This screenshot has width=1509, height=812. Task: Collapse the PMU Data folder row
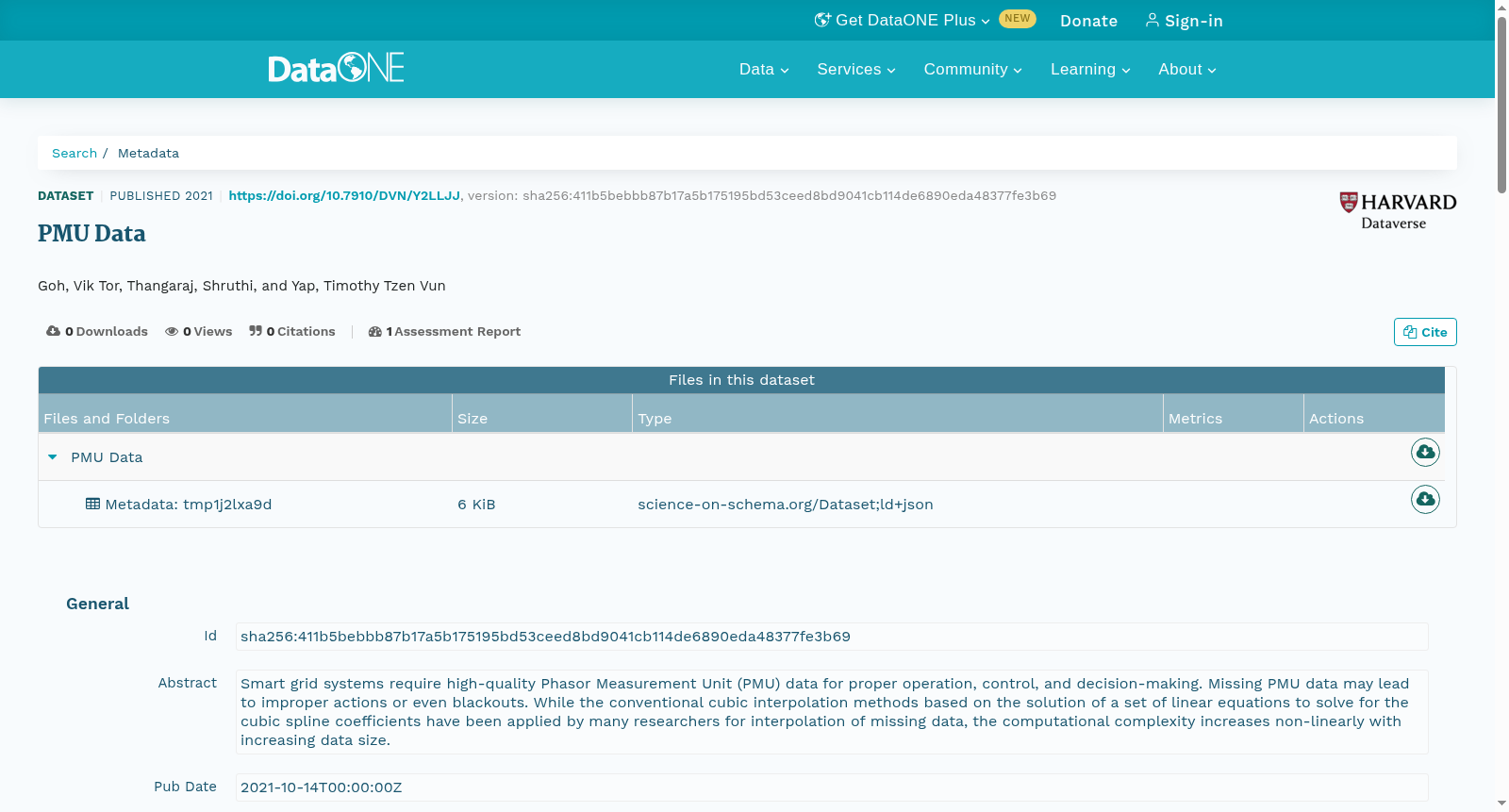(53, 456)
